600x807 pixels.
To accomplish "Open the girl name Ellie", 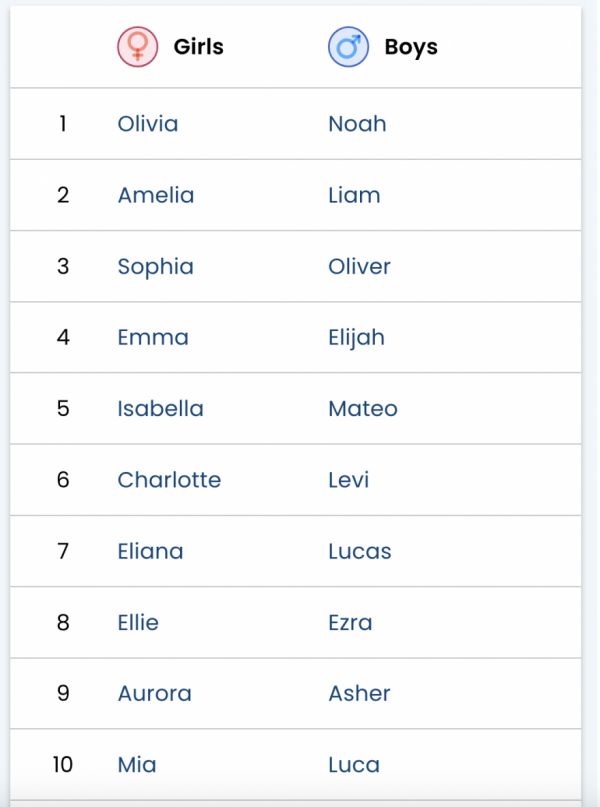I will coord(138,622).
